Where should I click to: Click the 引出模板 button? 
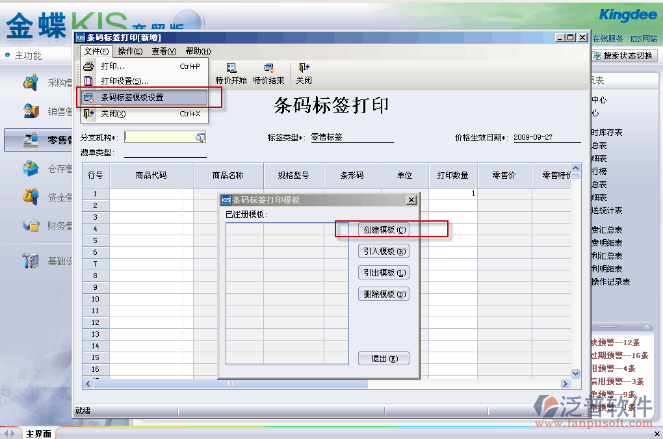384,273
